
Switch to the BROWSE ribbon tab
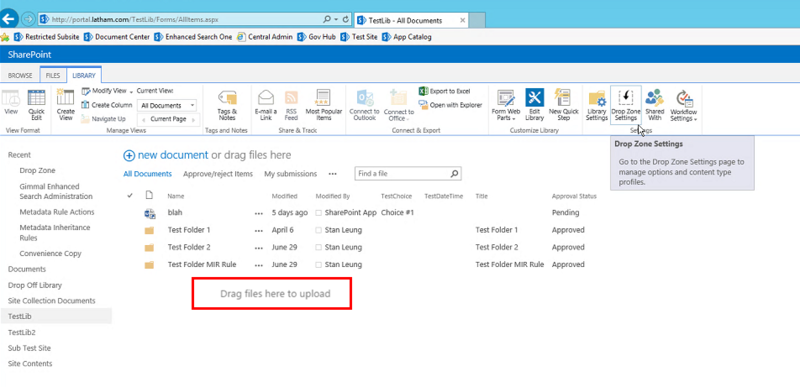[x=20, y=75]
